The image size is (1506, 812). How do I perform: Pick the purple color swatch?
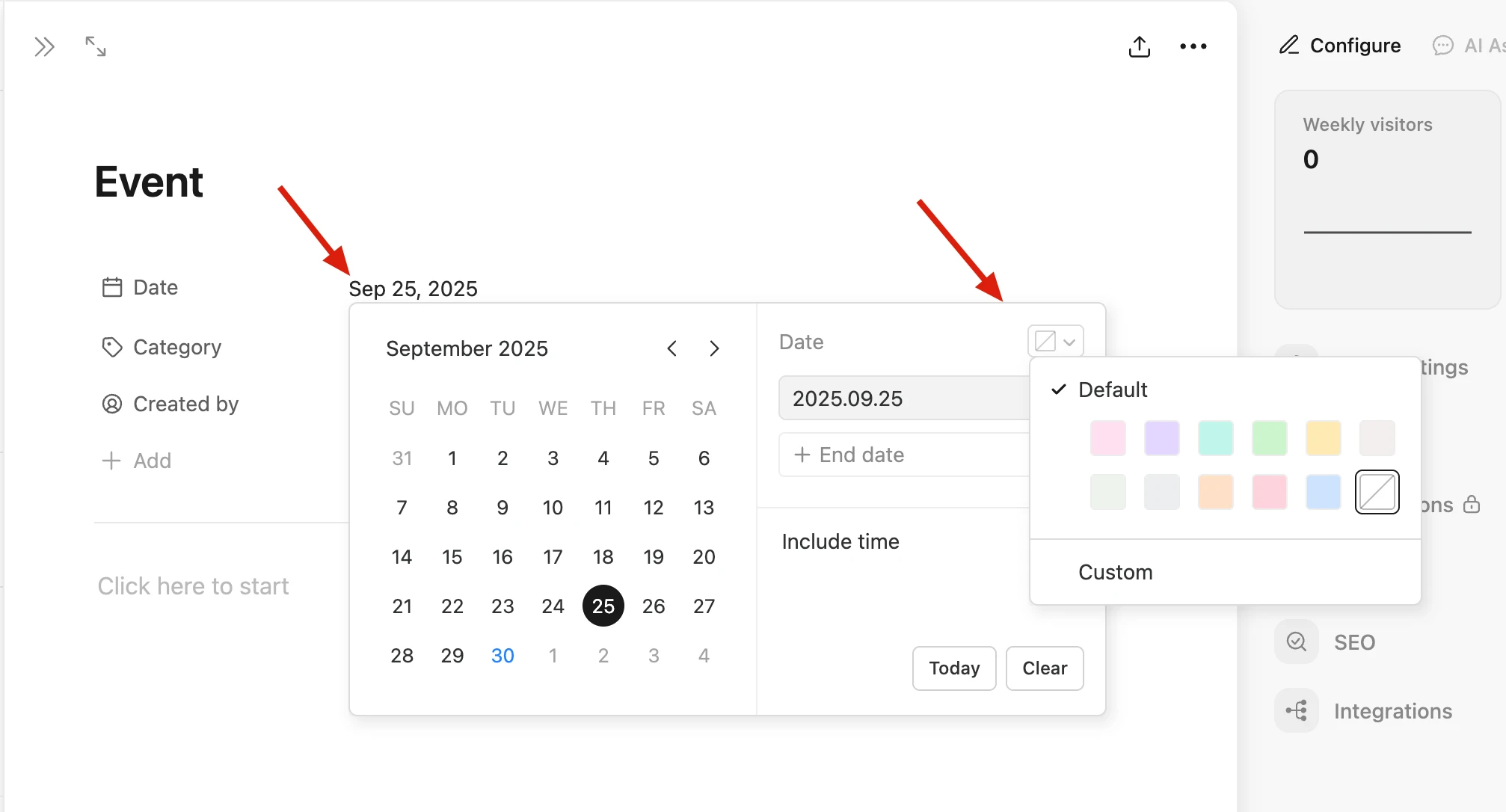pyautogui.click(x=1161, y=438)
